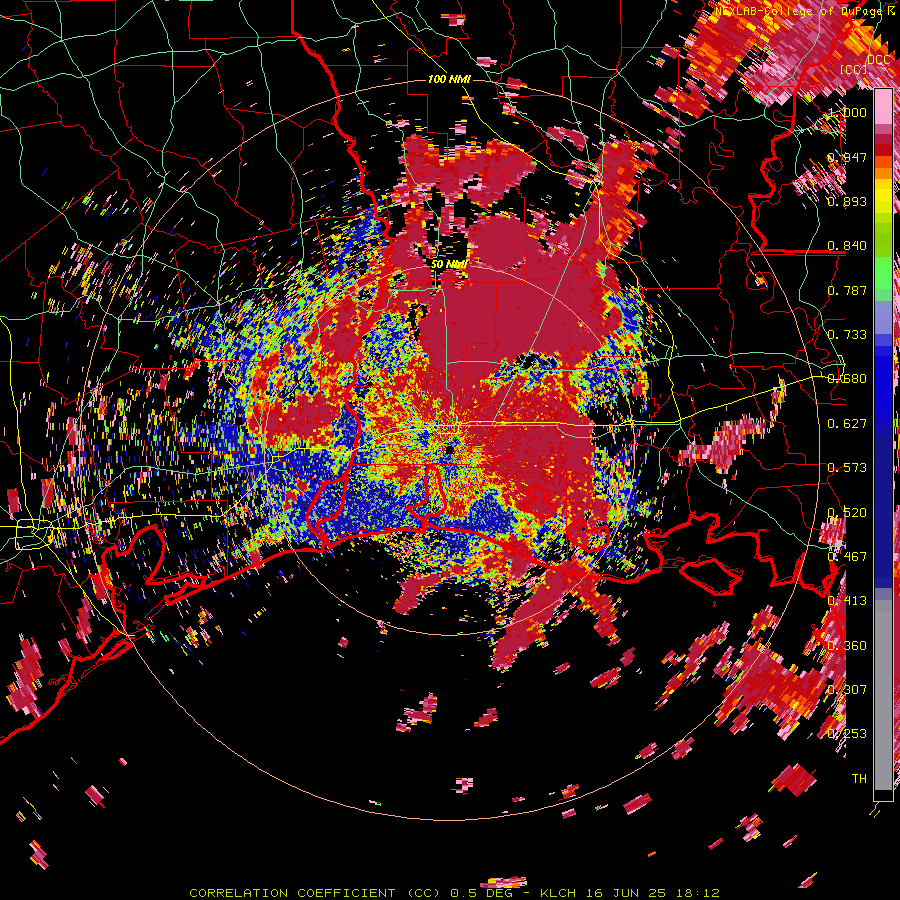This screenshot has height=900, width=900.
Task: Click the yellow segment of the color bar
Action: [883, 197]
